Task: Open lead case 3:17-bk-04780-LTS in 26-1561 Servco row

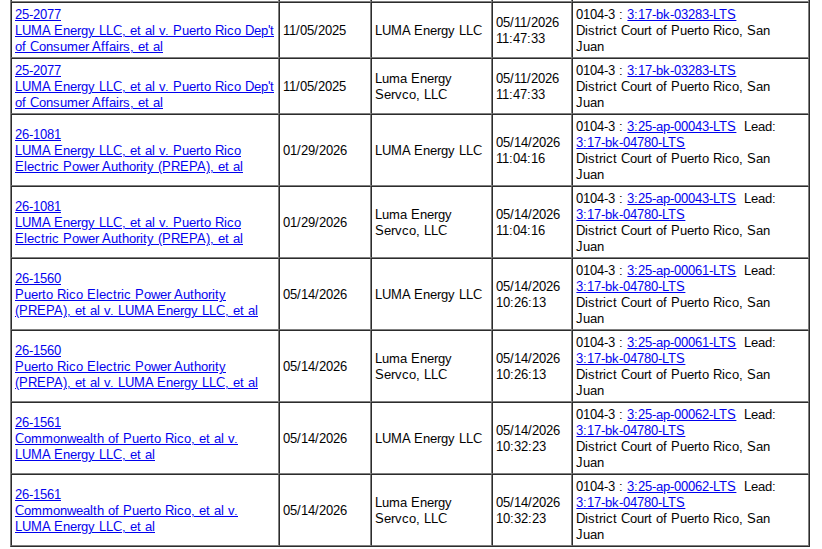Action: pos(630,501)
